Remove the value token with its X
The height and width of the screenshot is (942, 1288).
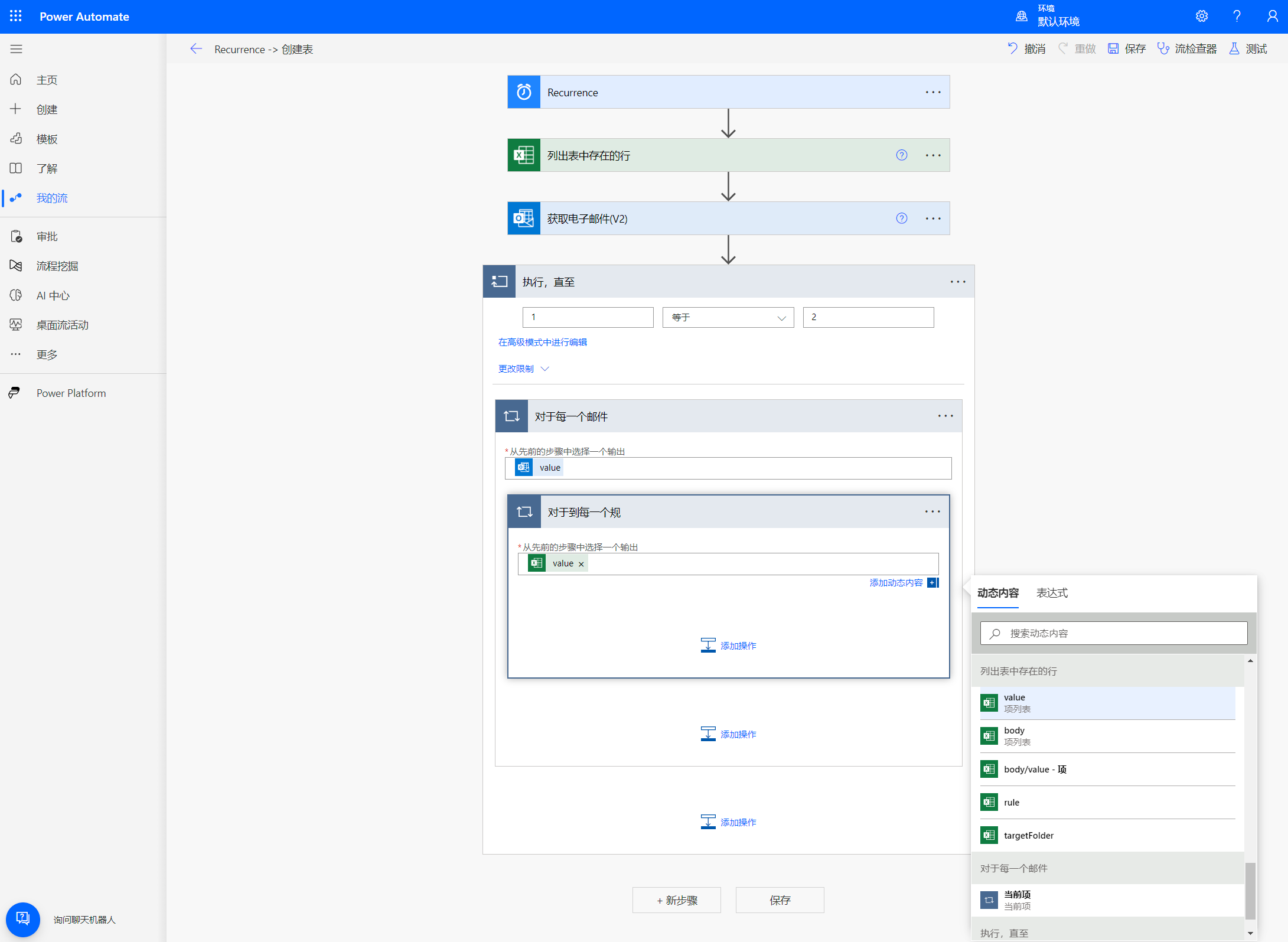pos(581,564)
